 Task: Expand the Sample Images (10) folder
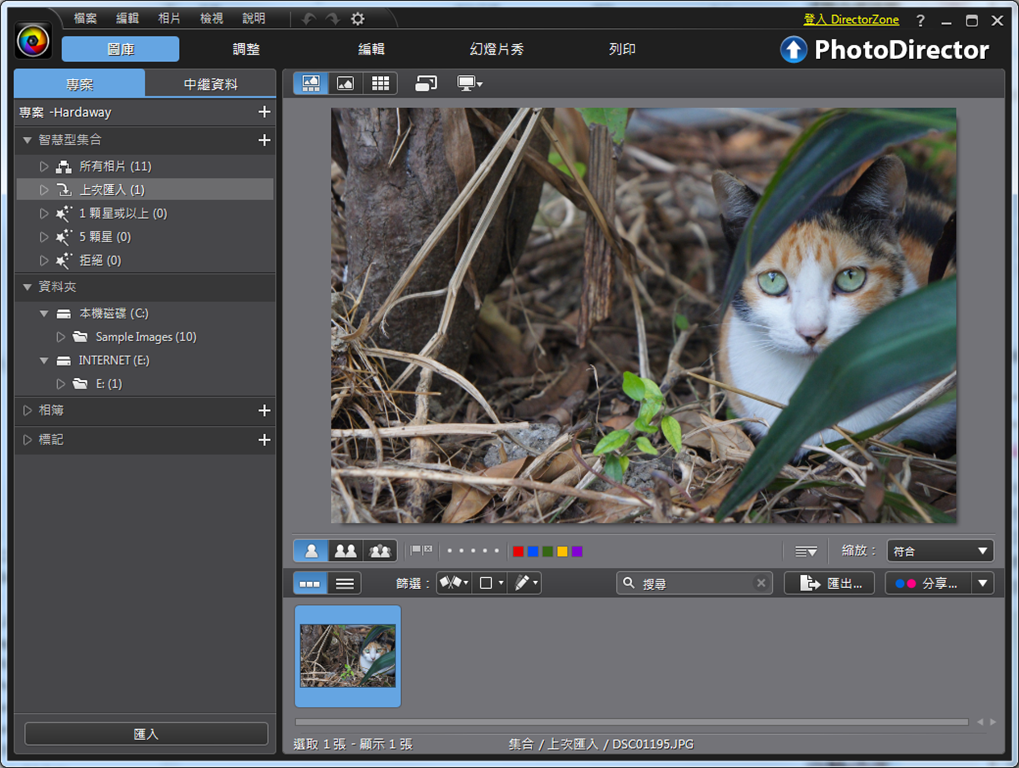tap(60, 337)
